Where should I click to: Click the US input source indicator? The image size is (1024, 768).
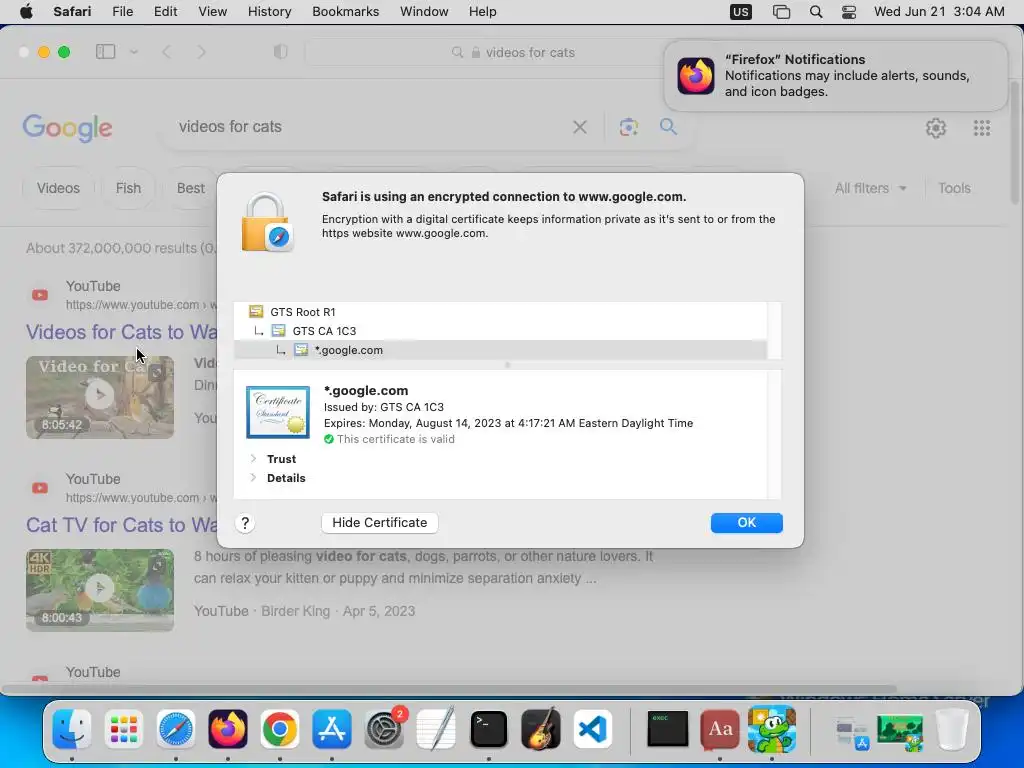741,12
